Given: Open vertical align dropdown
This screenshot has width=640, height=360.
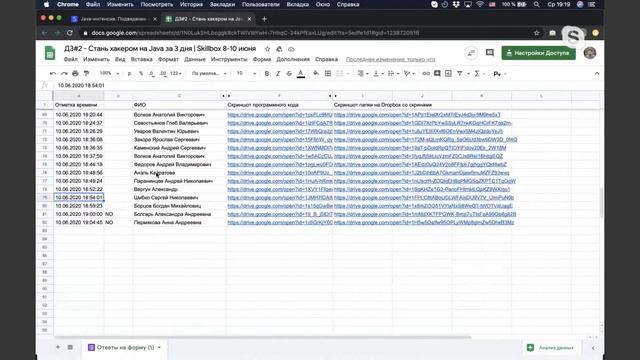Looking at the screenshot, I should [x=378, y=73].
